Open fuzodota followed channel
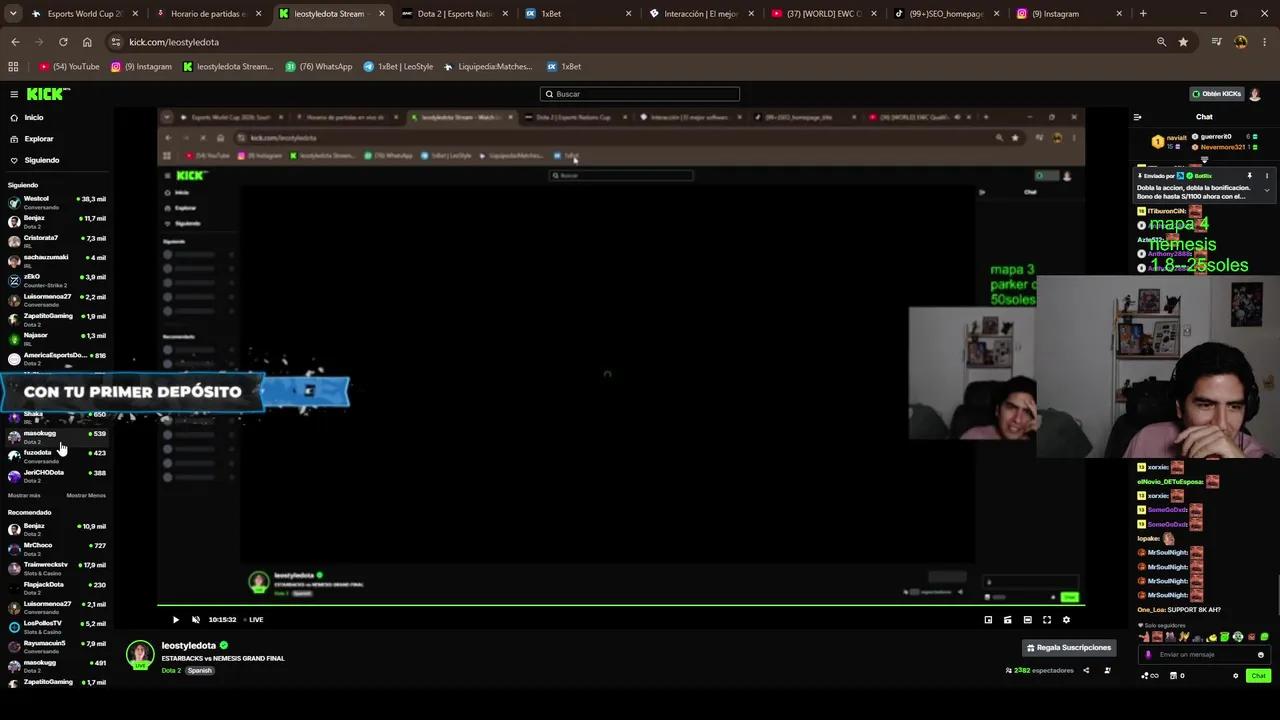The height and width of the screenshot is (720, 1280). click(x=56, y=456)
